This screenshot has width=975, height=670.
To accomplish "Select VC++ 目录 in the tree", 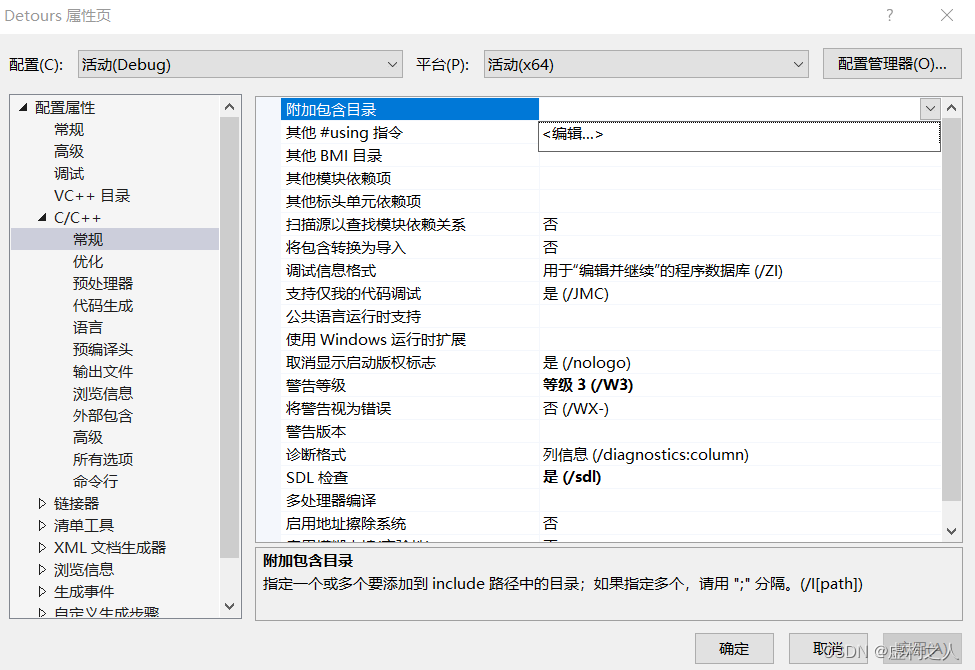I will (x=92, y=195).
